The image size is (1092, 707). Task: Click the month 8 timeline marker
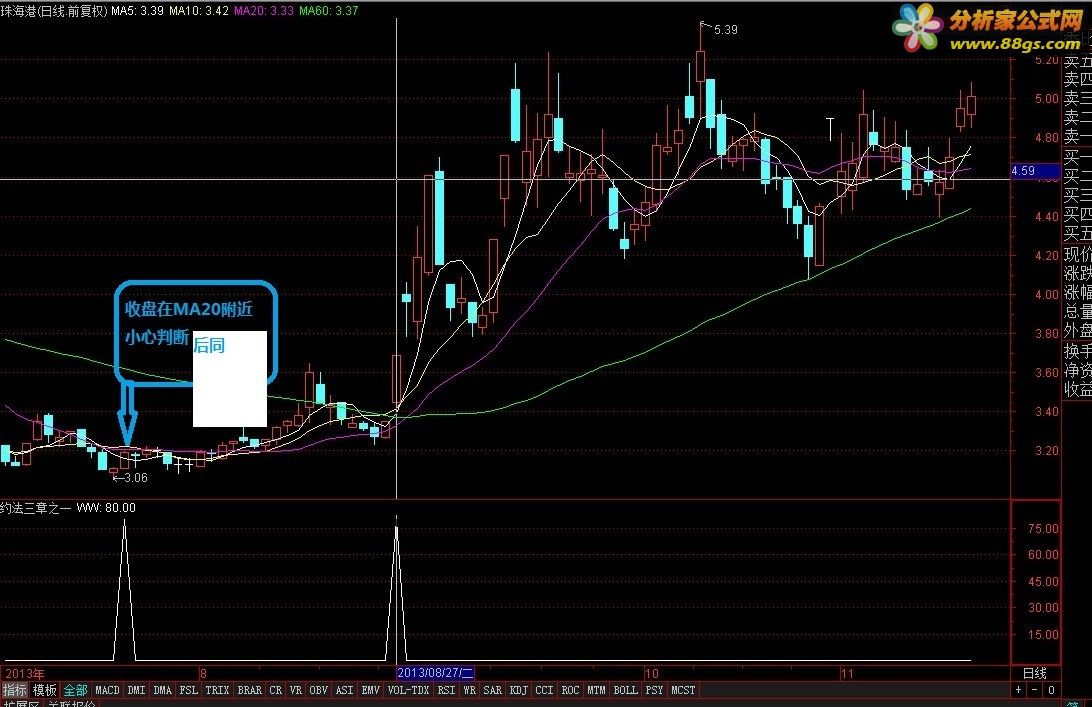point(203,674)
